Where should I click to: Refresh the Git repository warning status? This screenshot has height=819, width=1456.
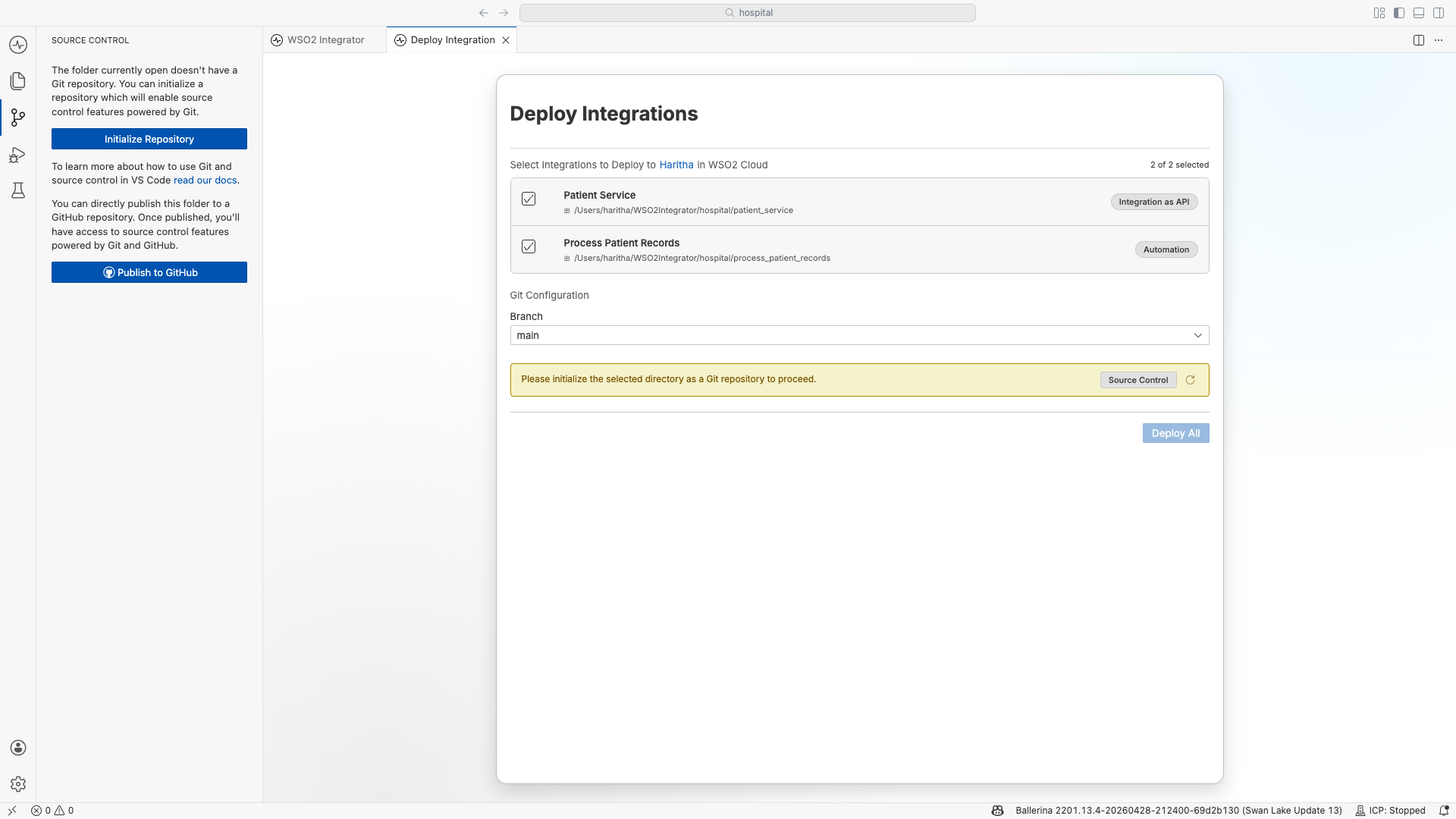(x=1191, y=380)
